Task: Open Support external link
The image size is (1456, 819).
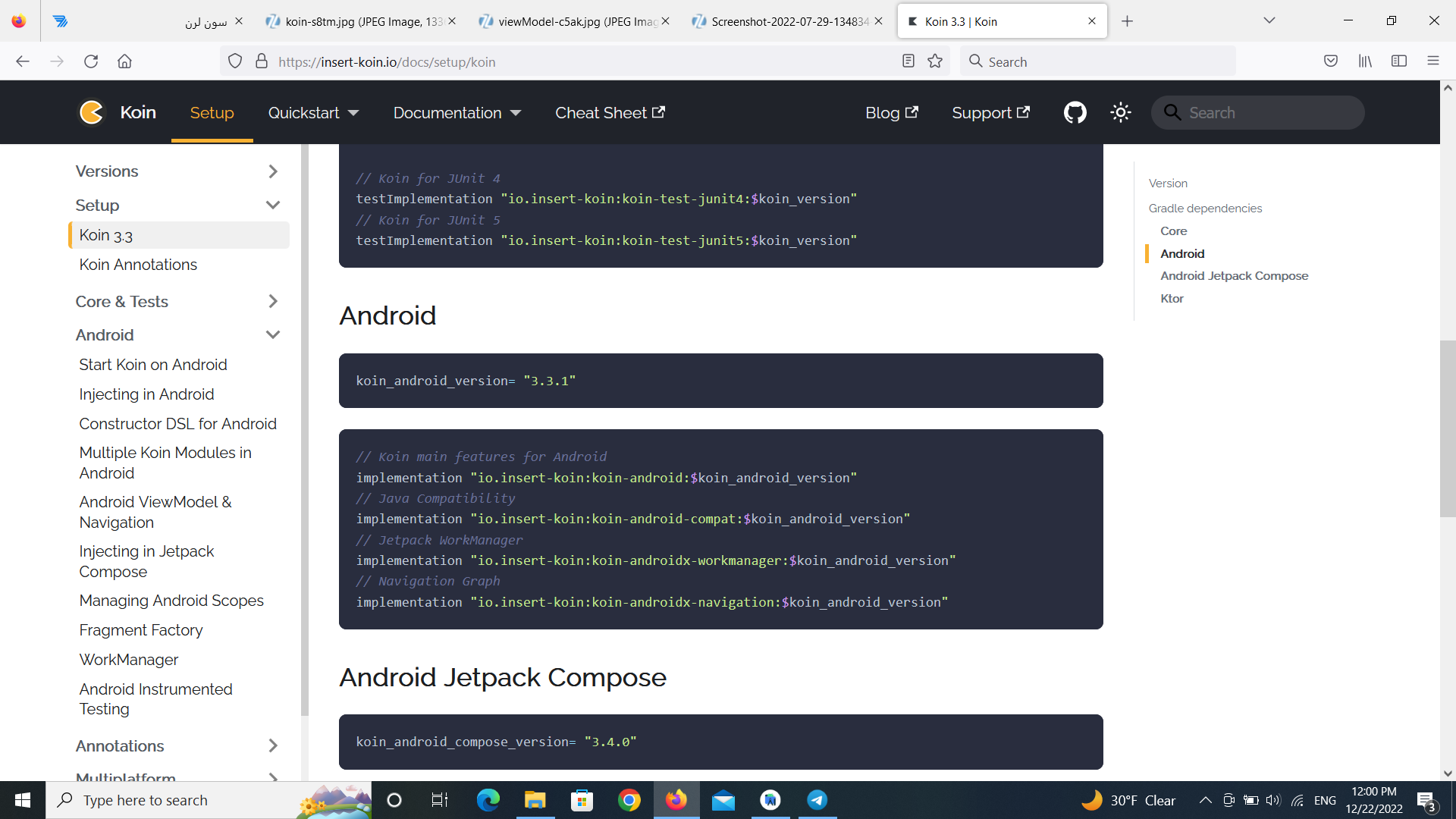Action: click(990, 113)
